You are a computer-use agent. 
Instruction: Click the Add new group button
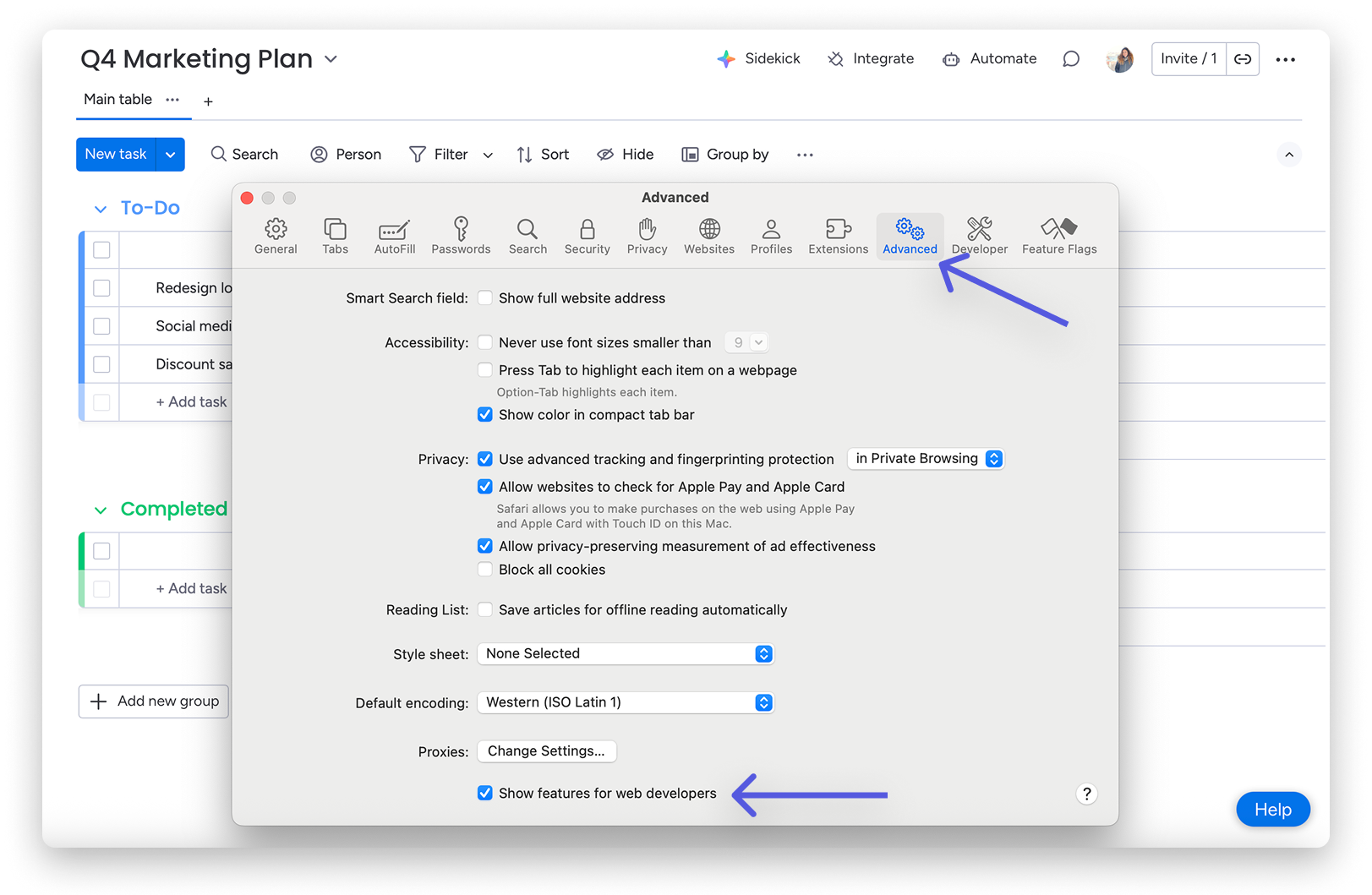(154, 701)
